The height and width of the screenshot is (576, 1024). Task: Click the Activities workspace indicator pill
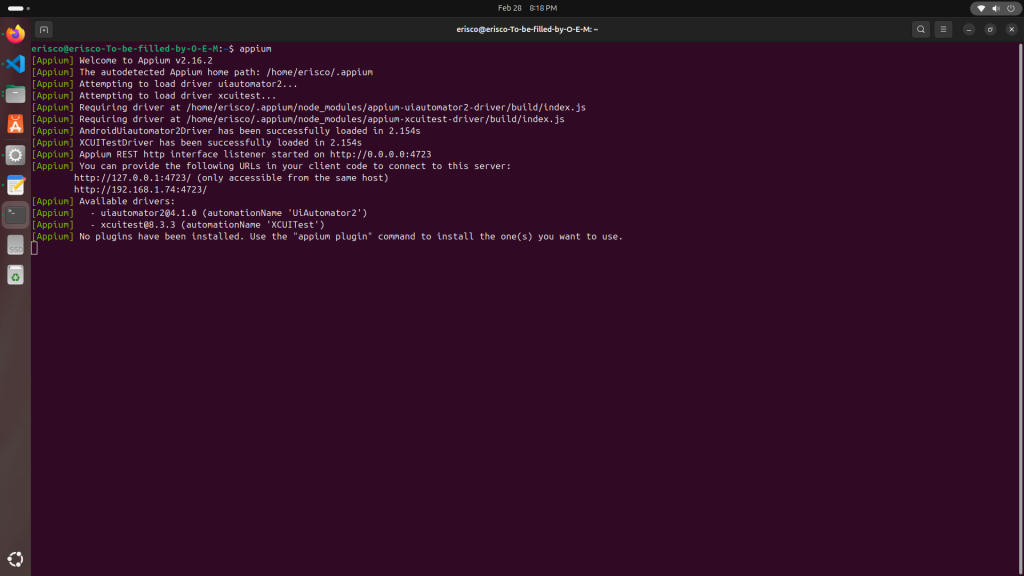(16, 8)
